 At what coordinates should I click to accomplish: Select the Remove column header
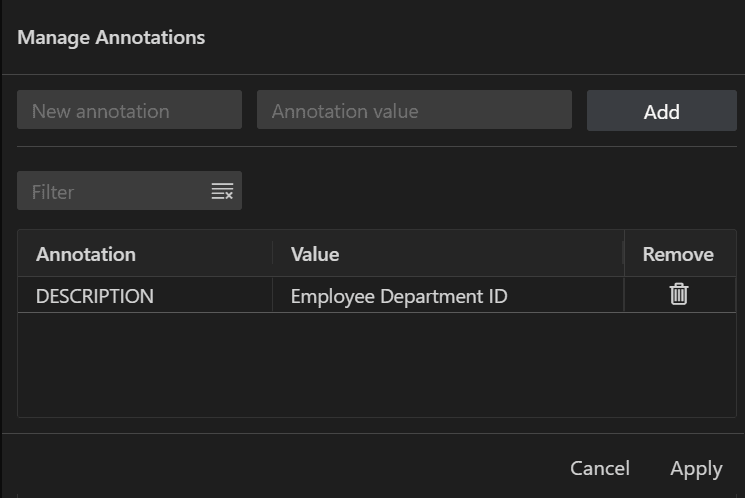(677, 254)
